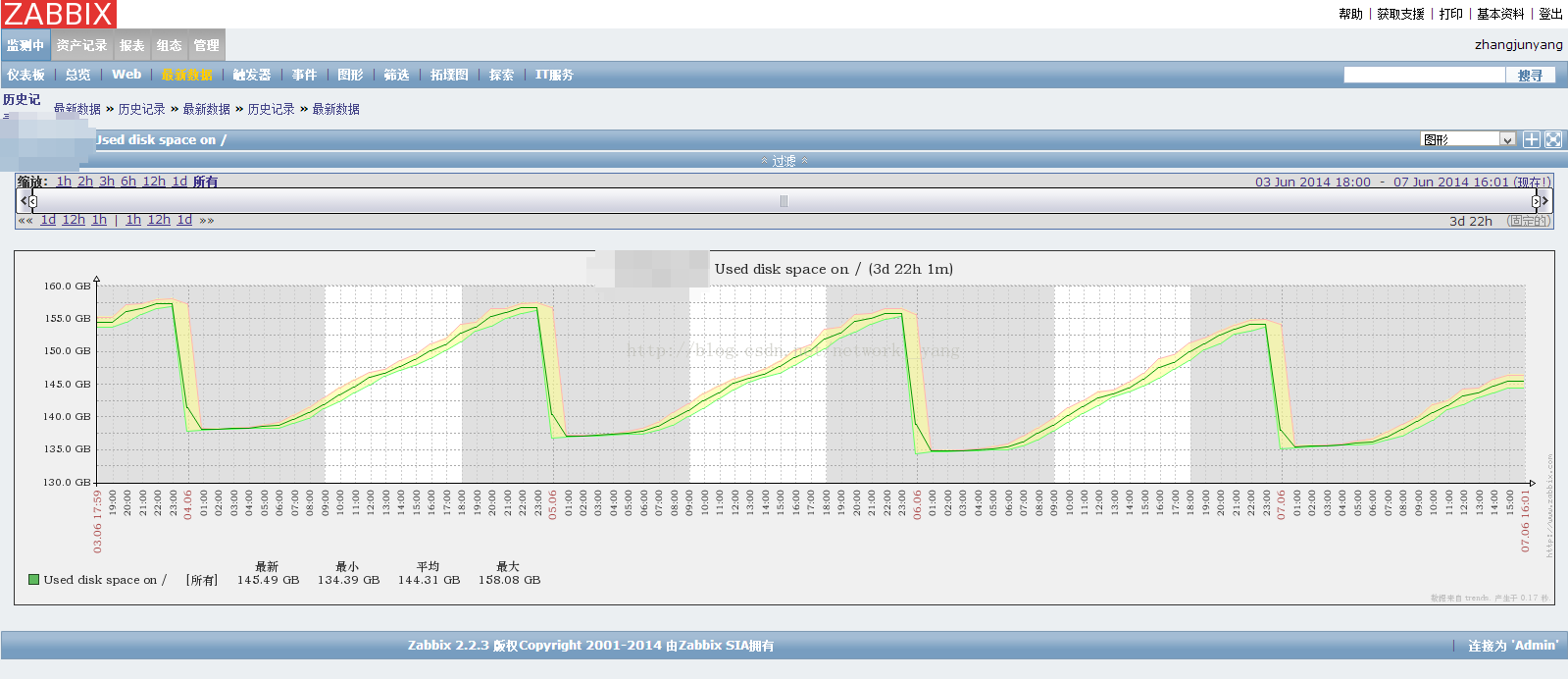This screenshot has width=1568, height=679.
Task: Click the first 历史记录 breadcrumb link
Action: 142,109
